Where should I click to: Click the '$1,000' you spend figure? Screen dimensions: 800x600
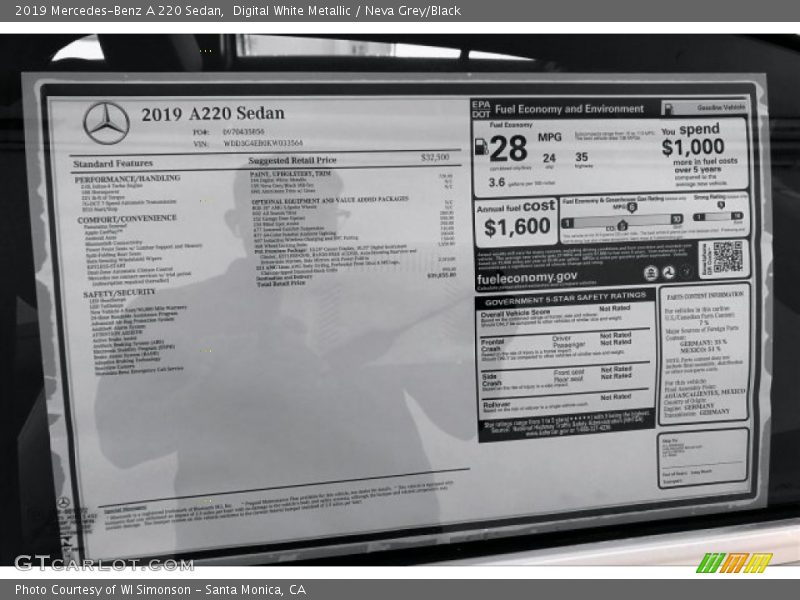[x=693, y=147]
